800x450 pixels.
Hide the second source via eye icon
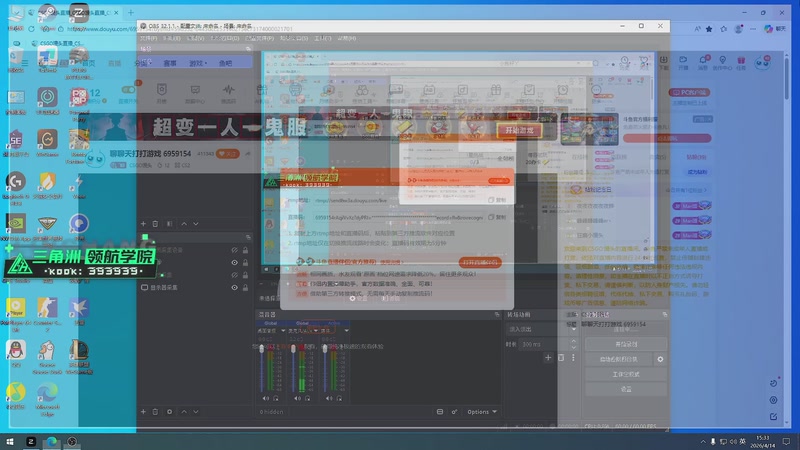click(235, 263)
